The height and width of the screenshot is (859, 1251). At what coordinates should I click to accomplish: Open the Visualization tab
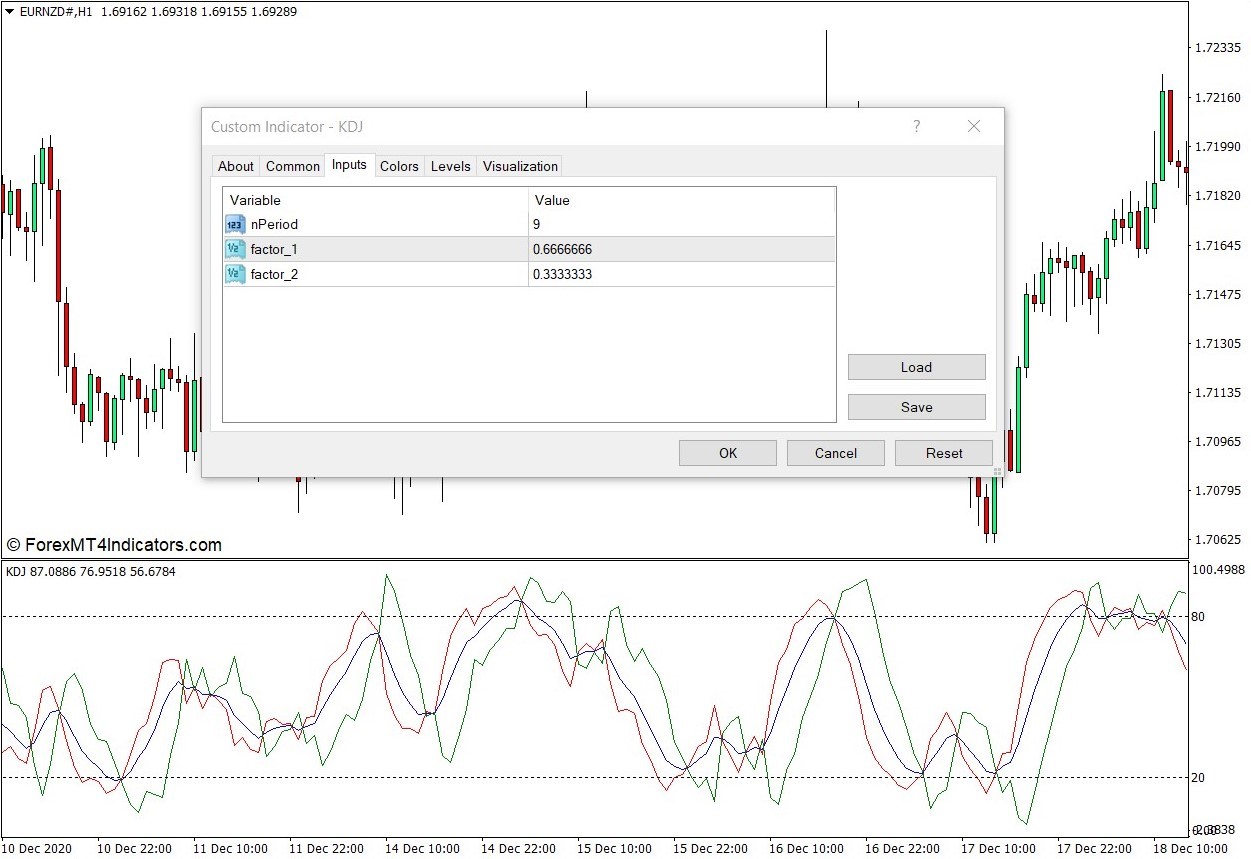point(520,166)
